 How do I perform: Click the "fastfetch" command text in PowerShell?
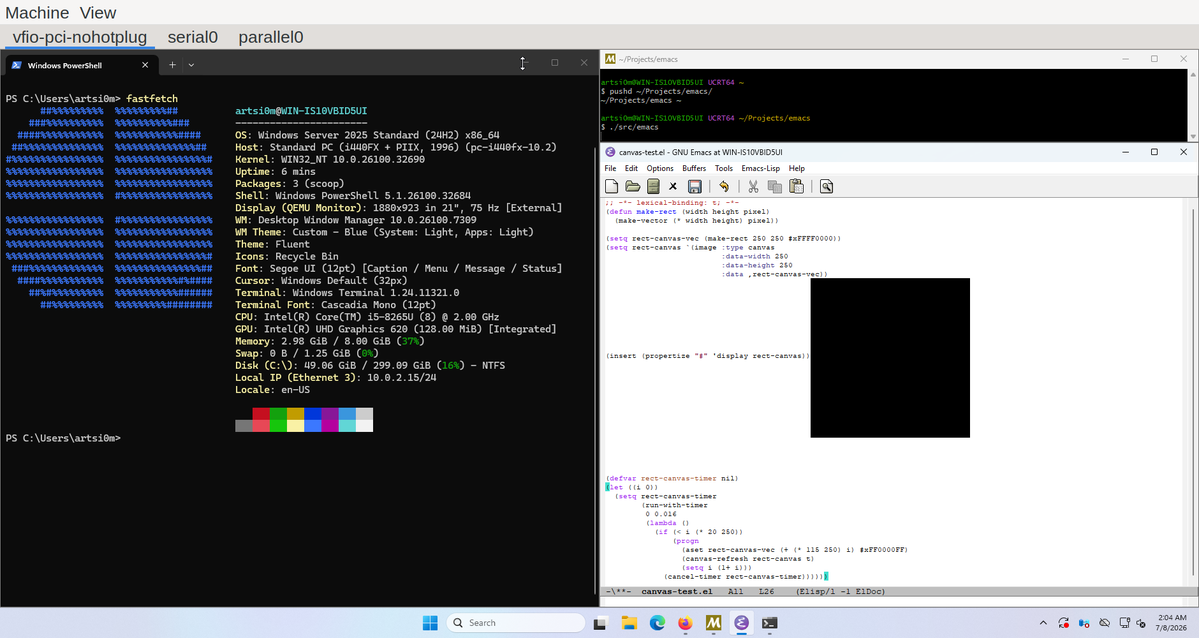click(152, 99)
